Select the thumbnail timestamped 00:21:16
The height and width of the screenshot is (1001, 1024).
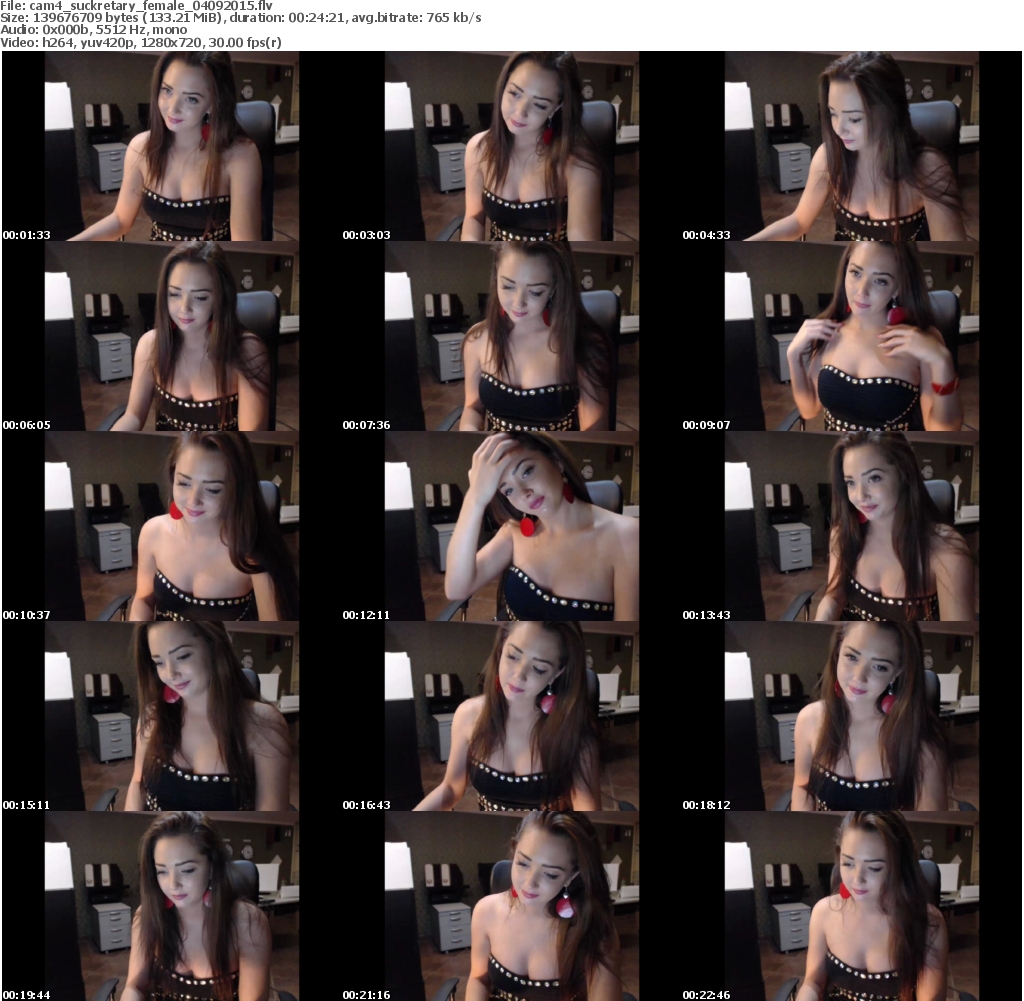511,907
